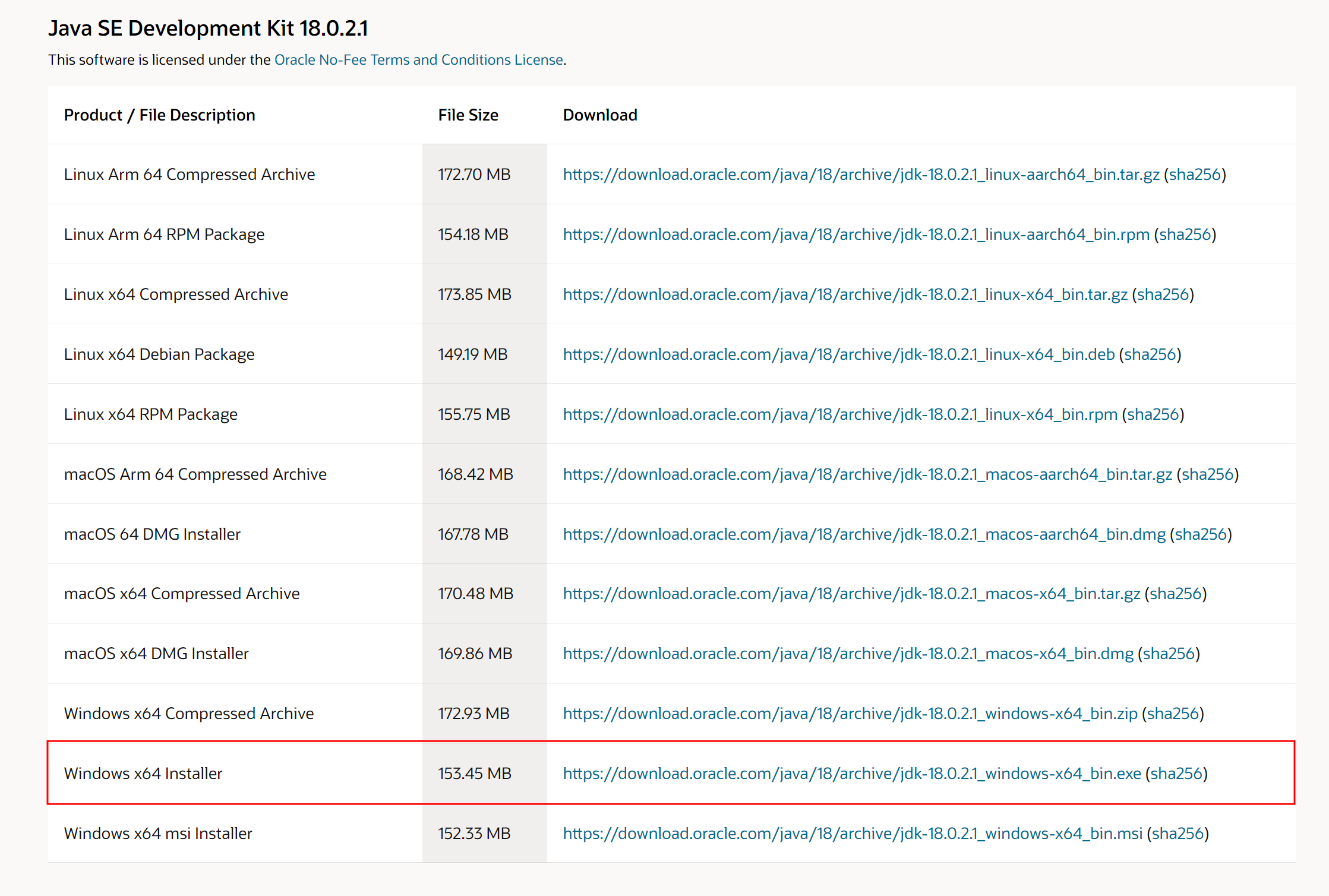
Task: Open sha256 checksum for Linux x64 Debian Package
Action: [x=1150, y=354]
